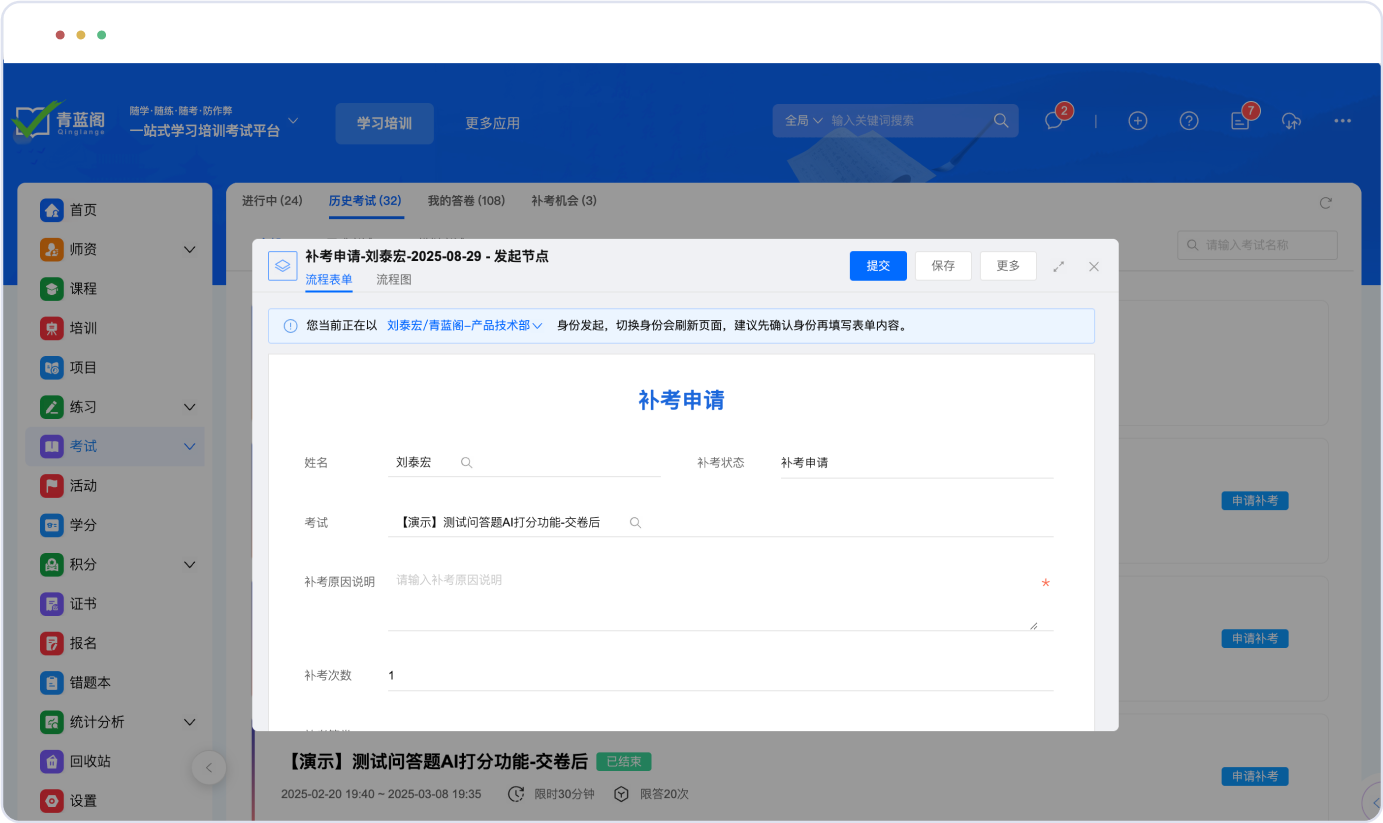
Task: Open the 全局 search scope dropdown
Action: 803,121
